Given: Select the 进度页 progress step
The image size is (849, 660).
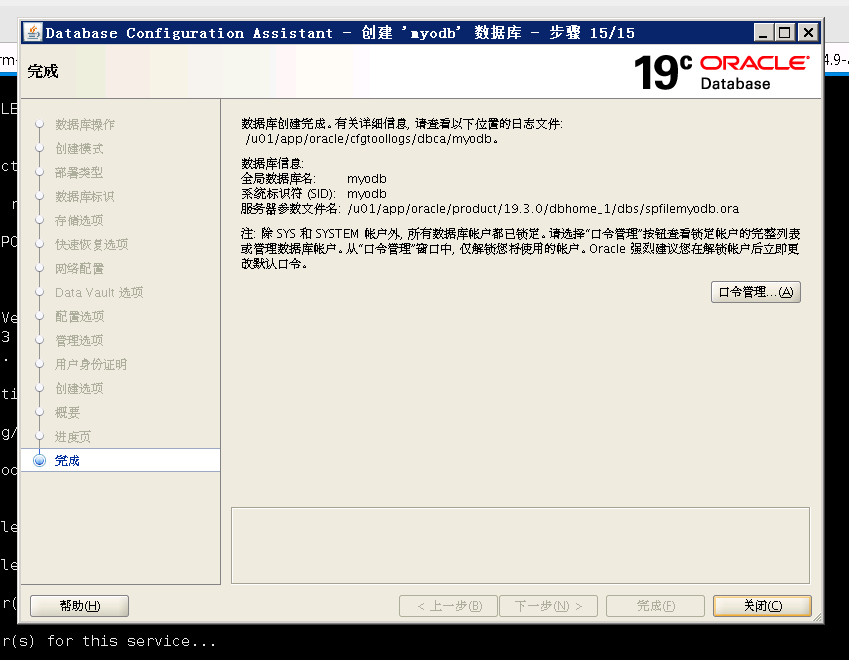Looking at the screenshot, I should 73,436.
